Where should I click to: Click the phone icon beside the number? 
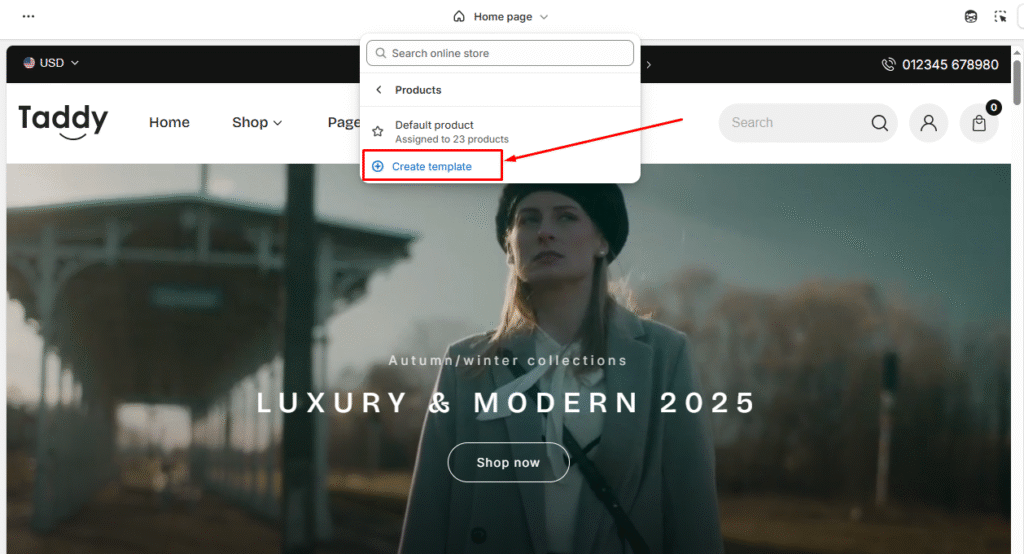tap(888, 64)
